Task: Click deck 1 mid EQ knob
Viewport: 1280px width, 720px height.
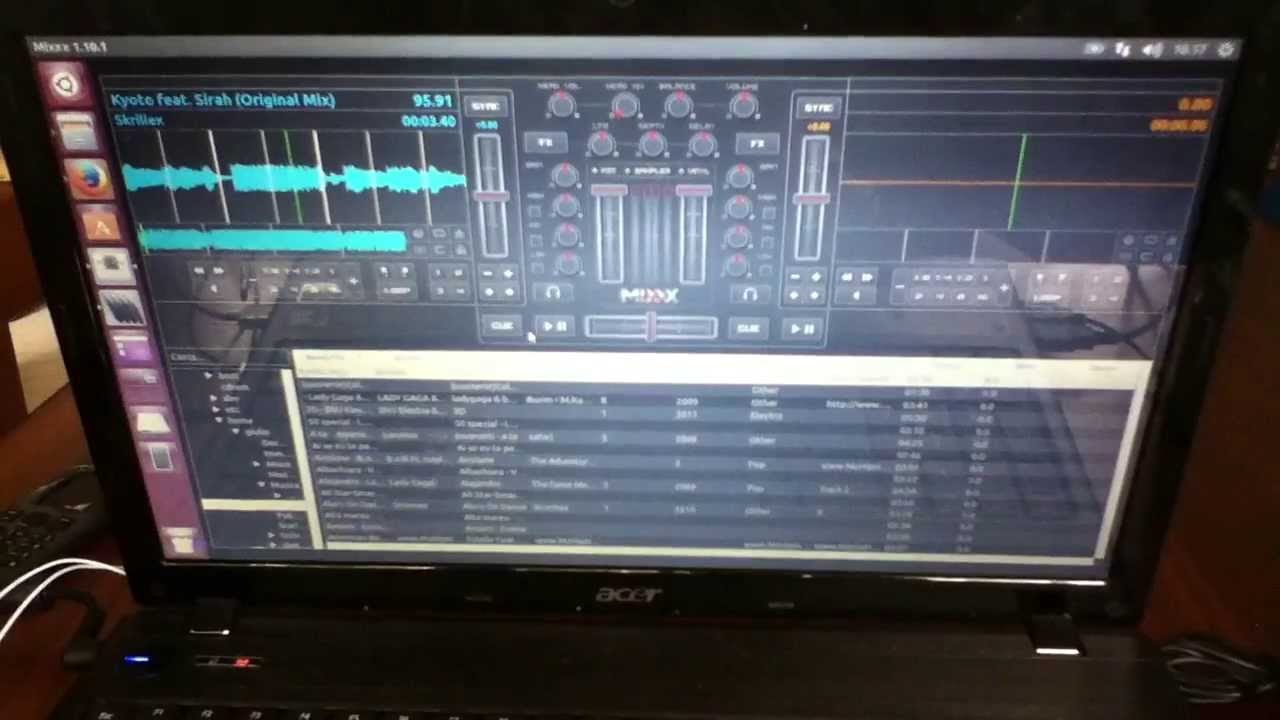Action: tap(567, 236)
